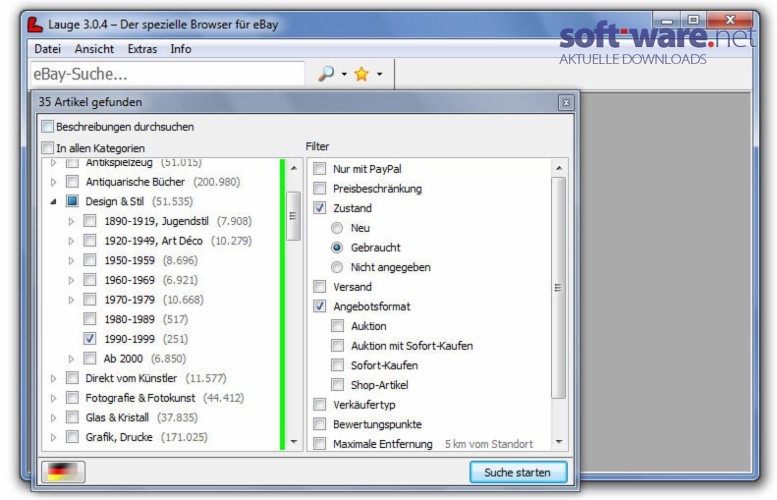Expand Direkt vom Künstler node
Screen dimensions: 777x500
pyautogui.click(x=54, y=379)
